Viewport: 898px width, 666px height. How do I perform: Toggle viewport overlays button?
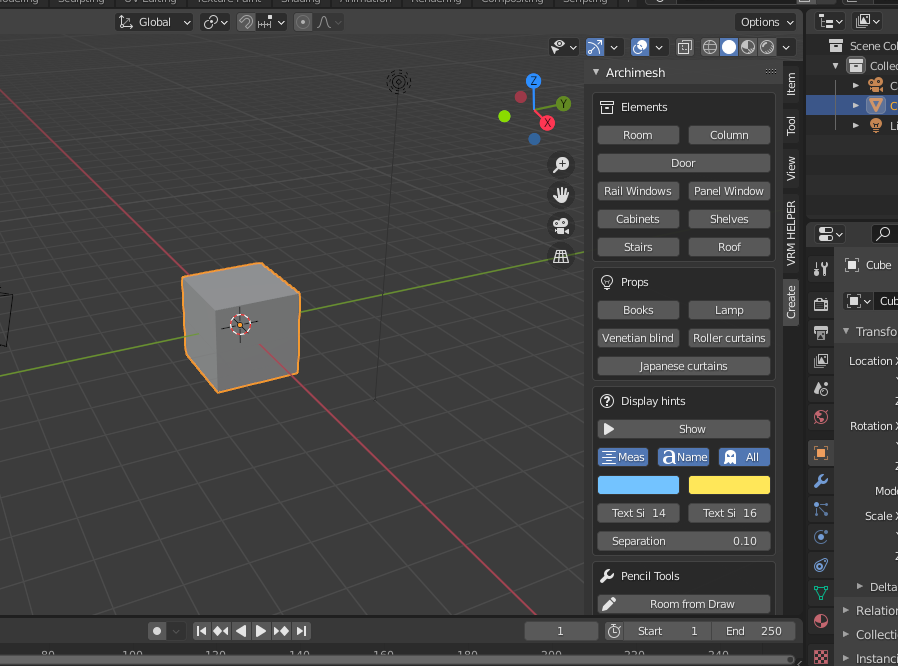(x=640, y=47)
